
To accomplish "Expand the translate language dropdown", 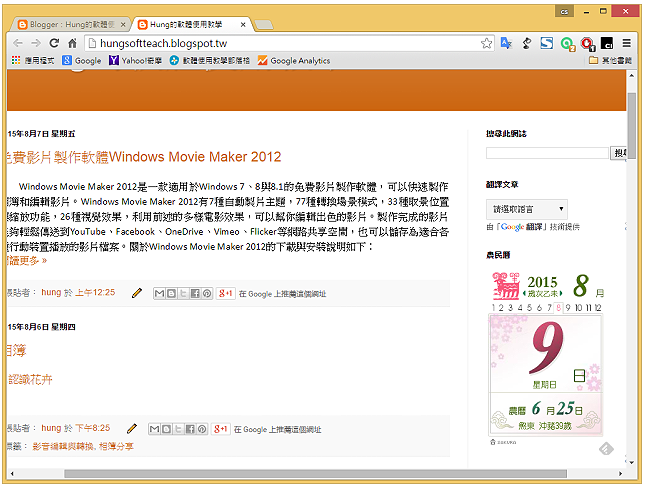I will [526, 209].
